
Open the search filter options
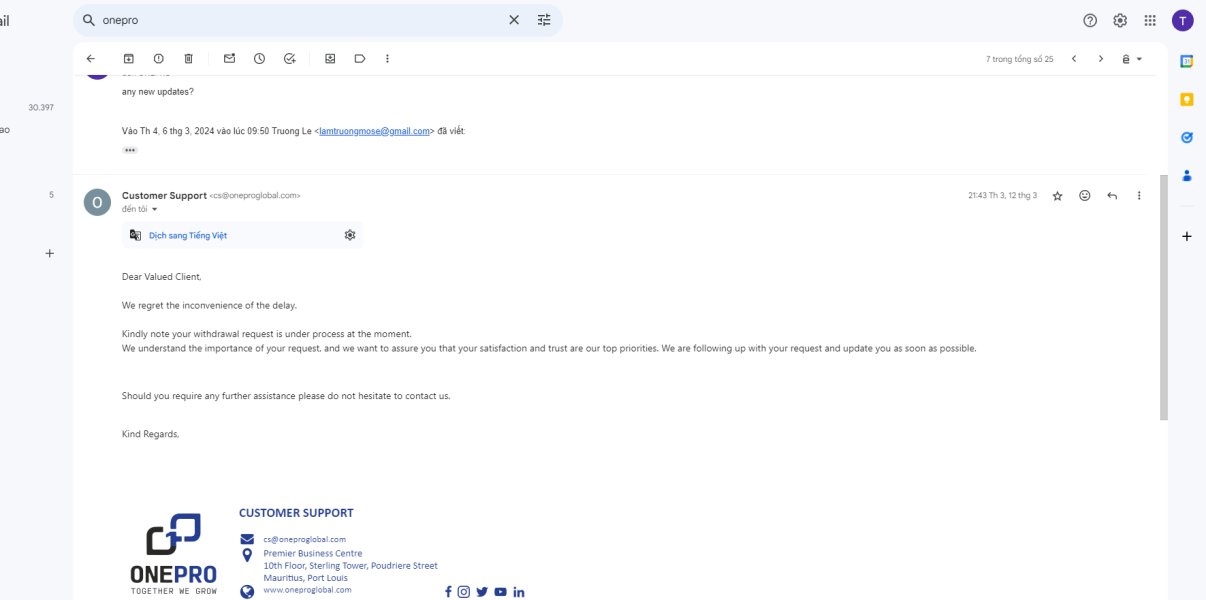pos(544,20)
